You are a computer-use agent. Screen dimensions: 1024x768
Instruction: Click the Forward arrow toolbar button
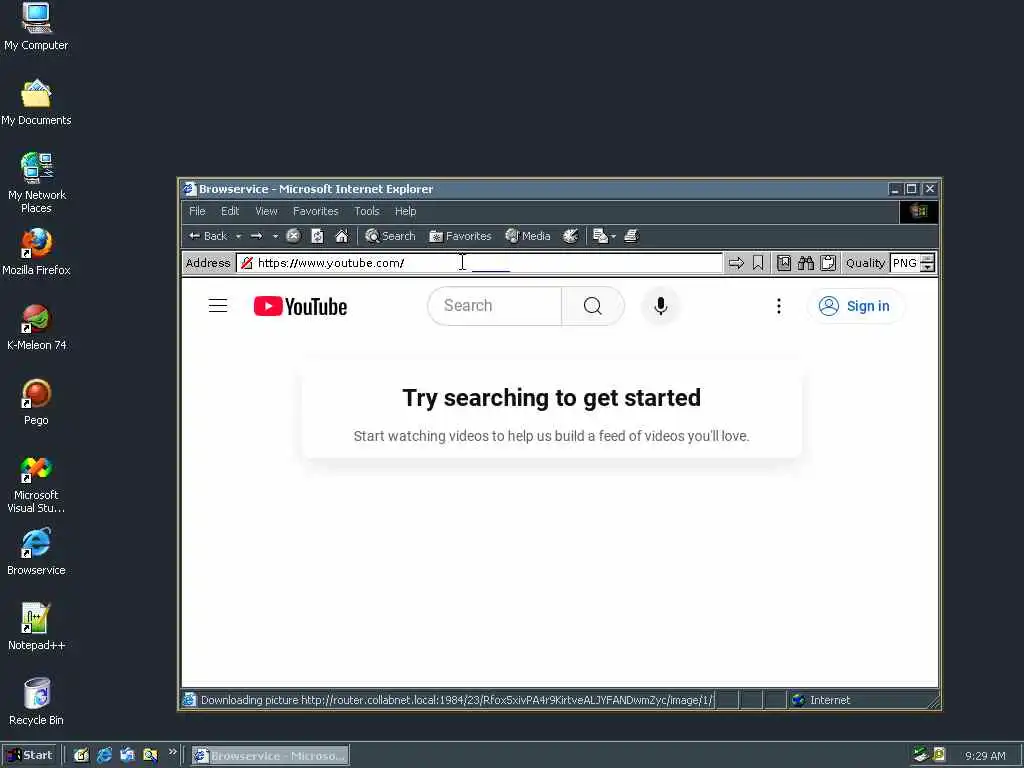(x=257, y=236)
